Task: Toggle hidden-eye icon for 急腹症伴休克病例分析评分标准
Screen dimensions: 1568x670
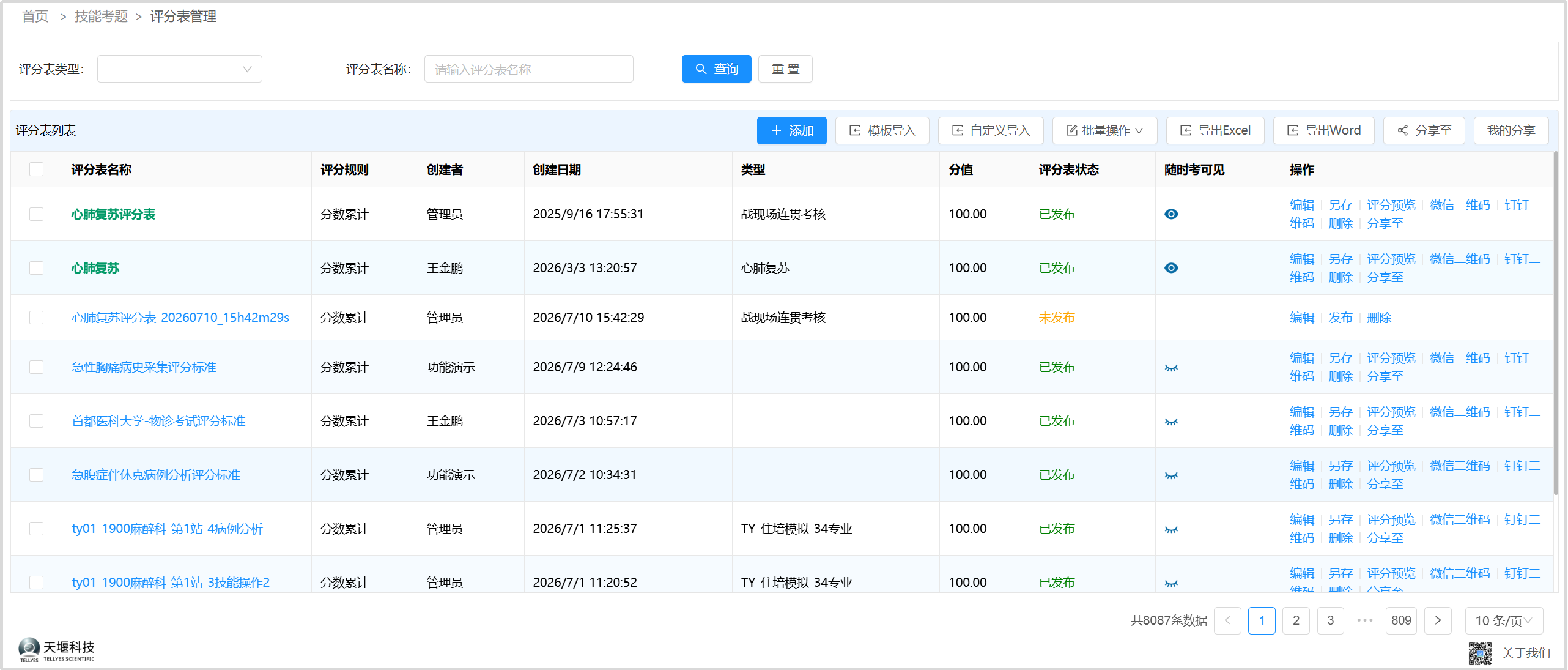Action: pos(1171,475)
